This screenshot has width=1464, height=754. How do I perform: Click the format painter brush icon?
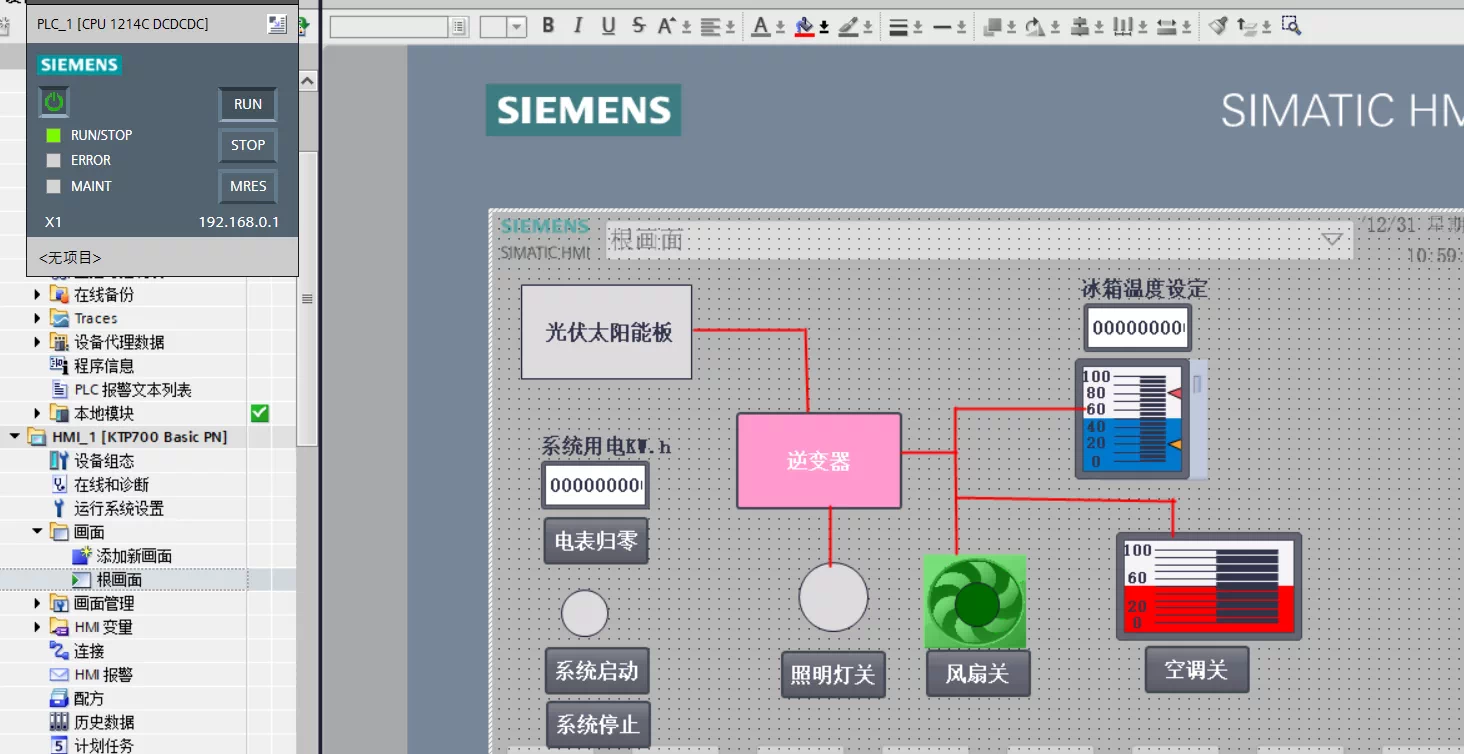(1217, 26)
